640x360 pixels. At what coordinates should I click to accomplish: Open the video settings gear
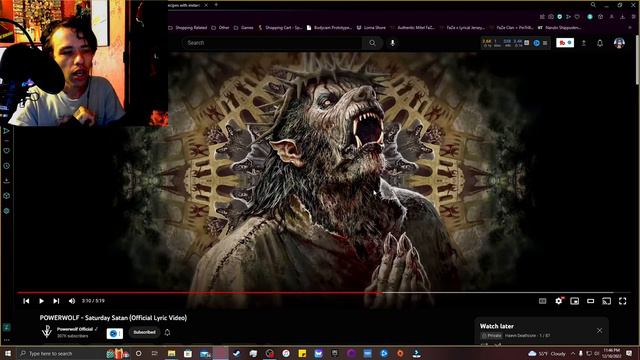[x=558, y=301]
